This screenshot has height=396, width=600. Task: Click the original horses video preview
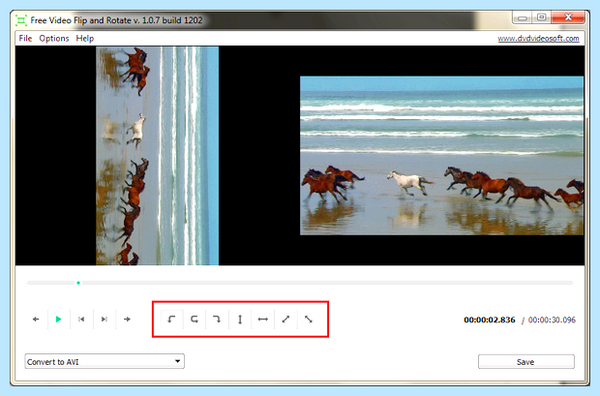tap(442, 156)
